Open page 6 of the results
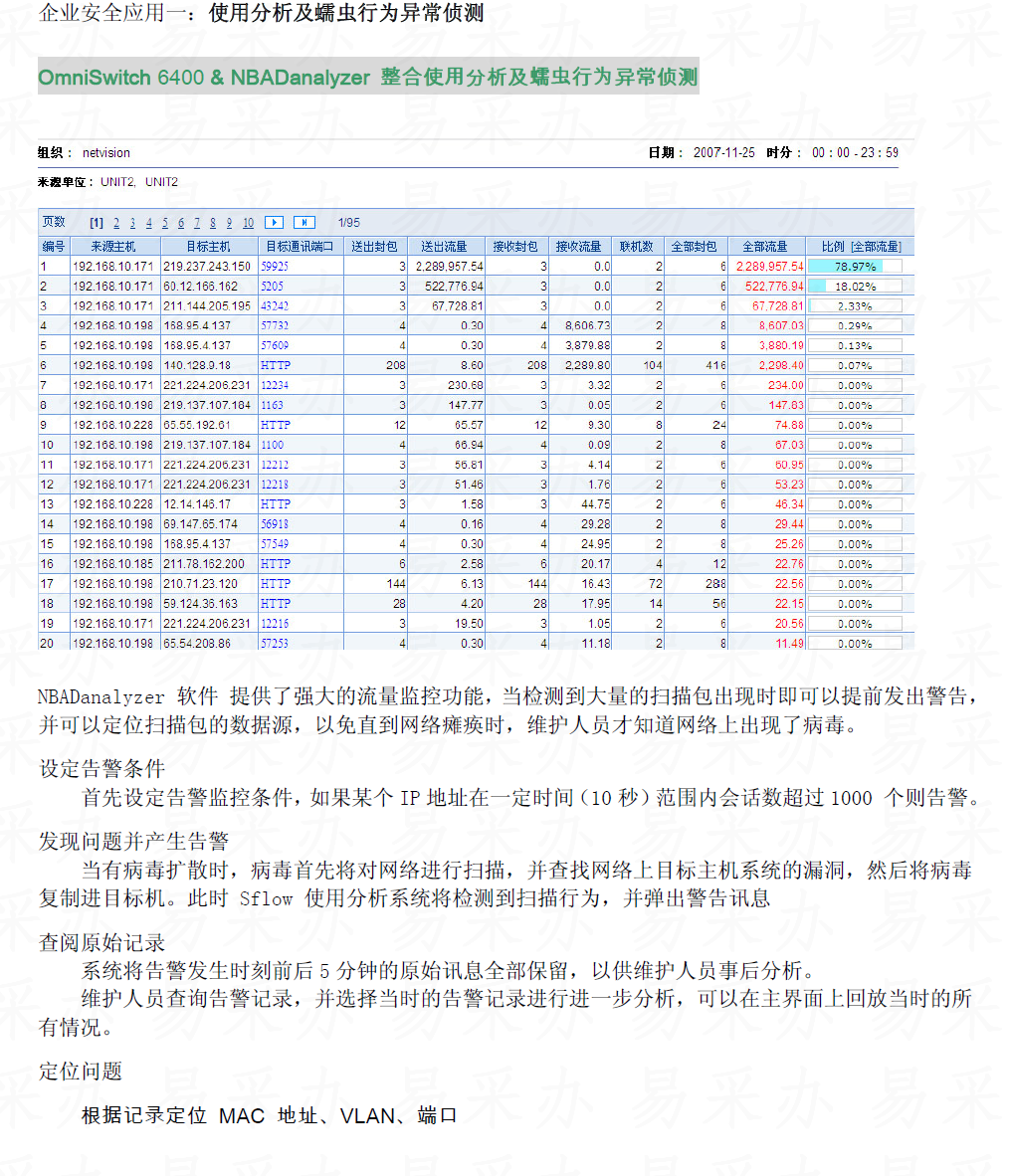The height and width of the screenshot is (1176, 1012). [181, 223]
